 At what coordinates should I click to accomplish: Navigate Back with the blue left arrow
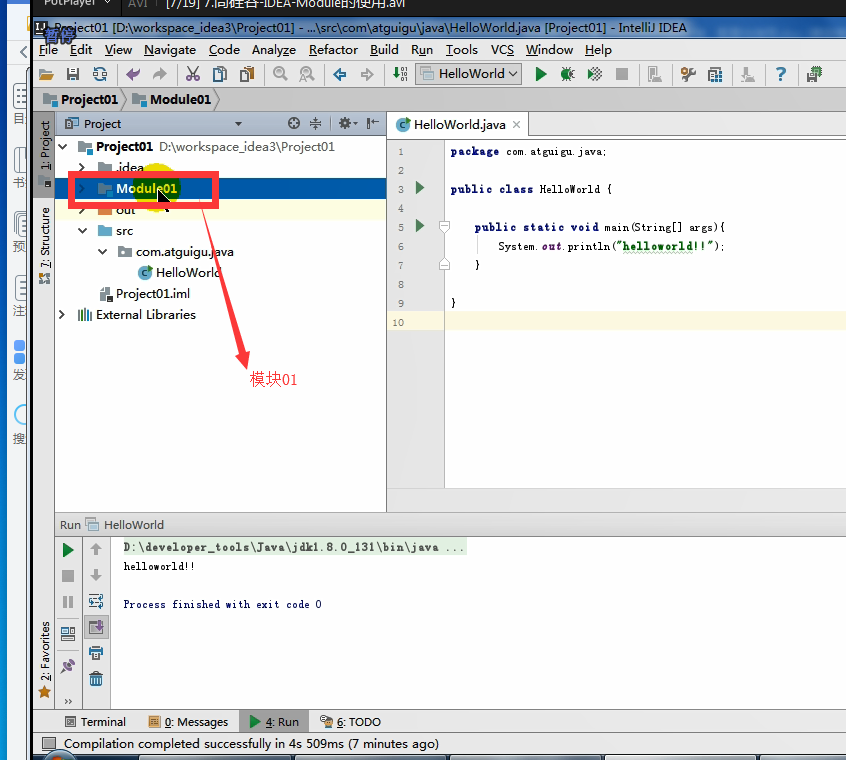click(339, 74)
